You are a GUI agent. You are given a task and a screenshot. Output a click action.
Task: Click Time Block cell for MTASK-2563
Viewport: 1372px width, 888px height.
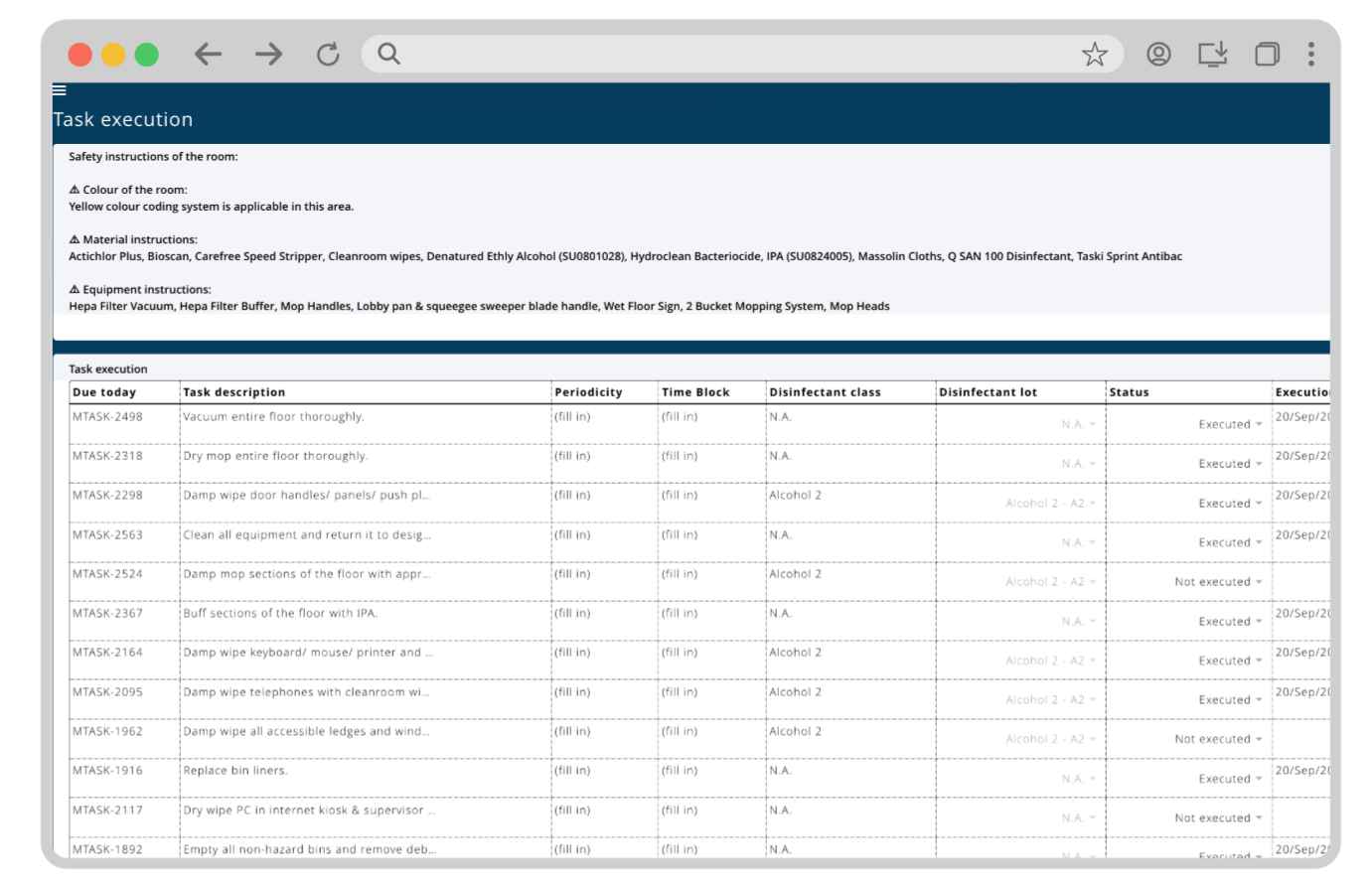tap(680, 534)
